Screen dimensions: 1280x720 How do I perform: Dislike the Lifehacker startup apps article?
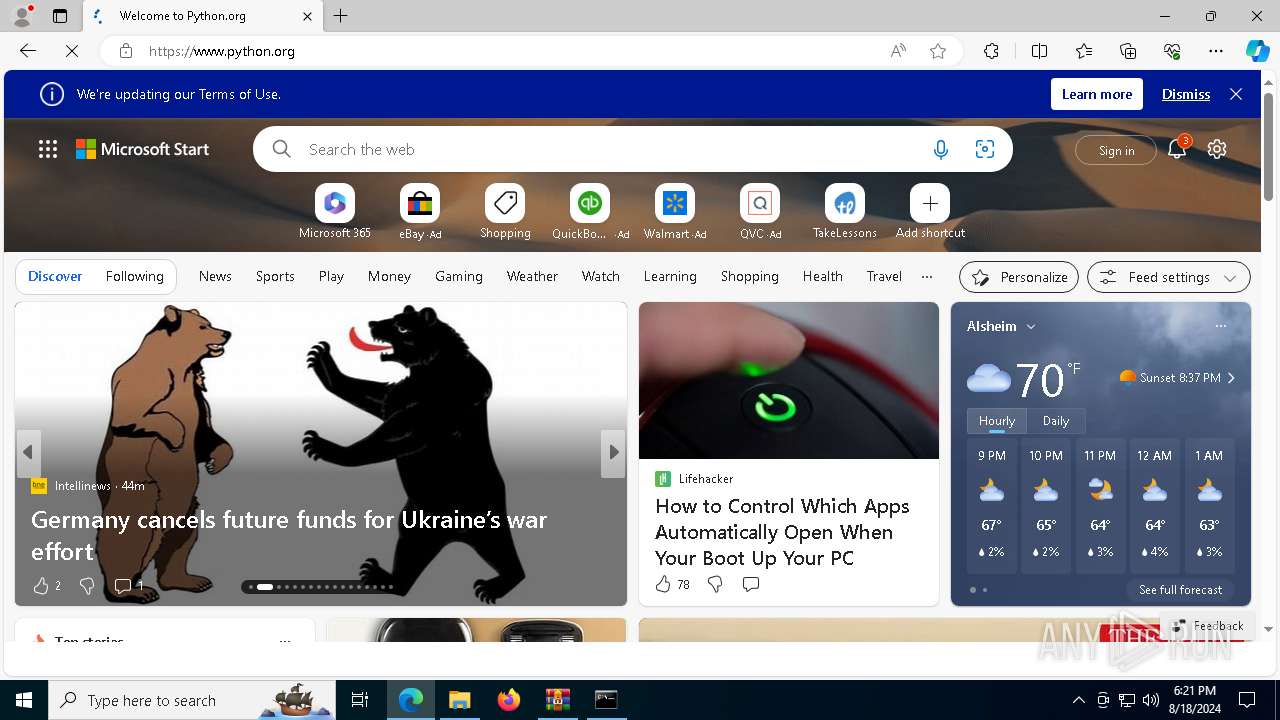point(715,584)
